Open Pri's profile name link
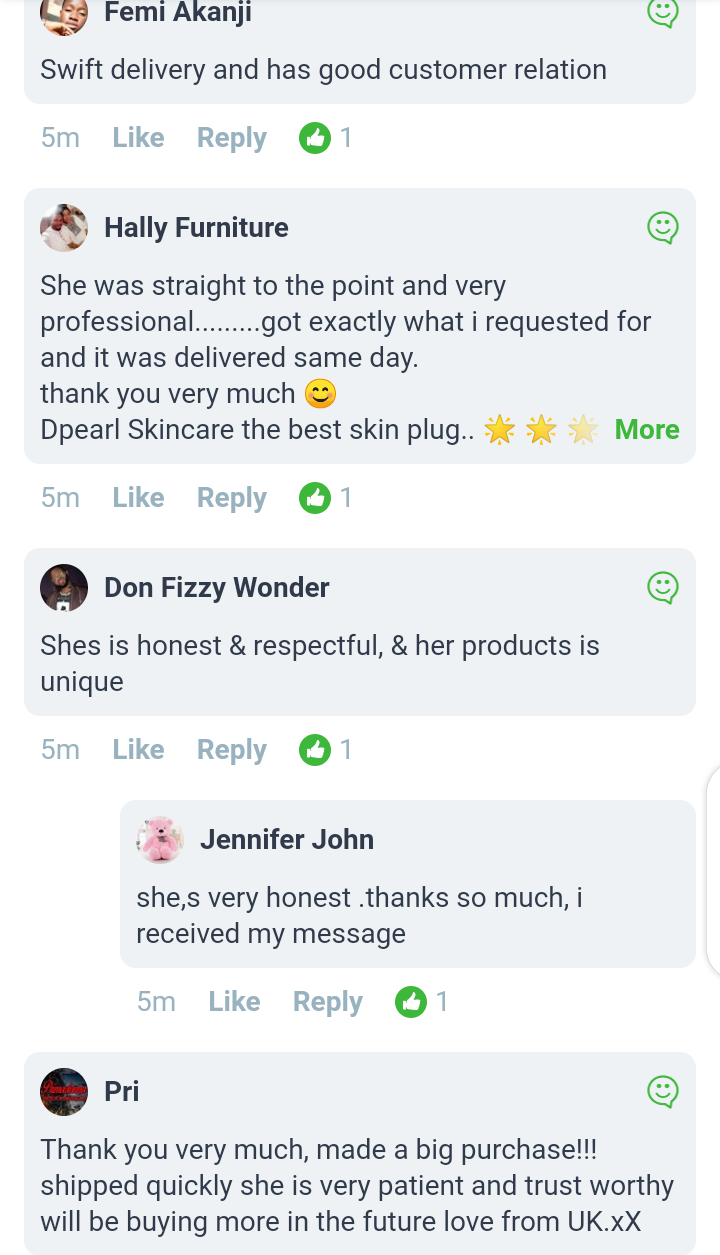 pos(122,1091)
